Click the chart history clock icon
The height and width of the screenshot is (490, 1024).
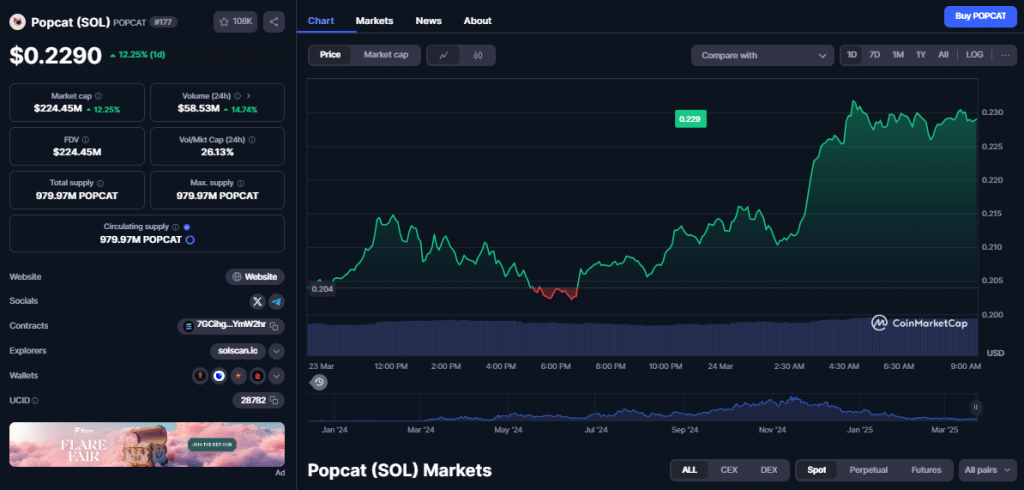click(319, 382)
